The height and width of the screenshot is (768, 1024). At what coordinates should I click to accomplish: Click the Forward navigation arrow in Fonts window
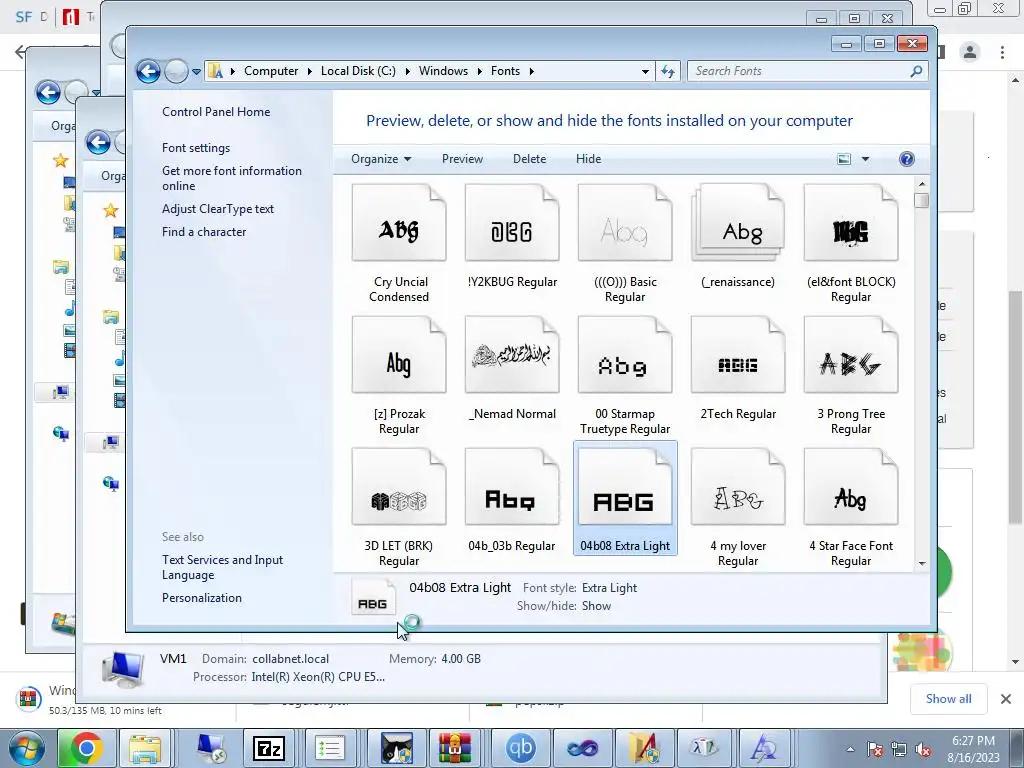[176, 71]
